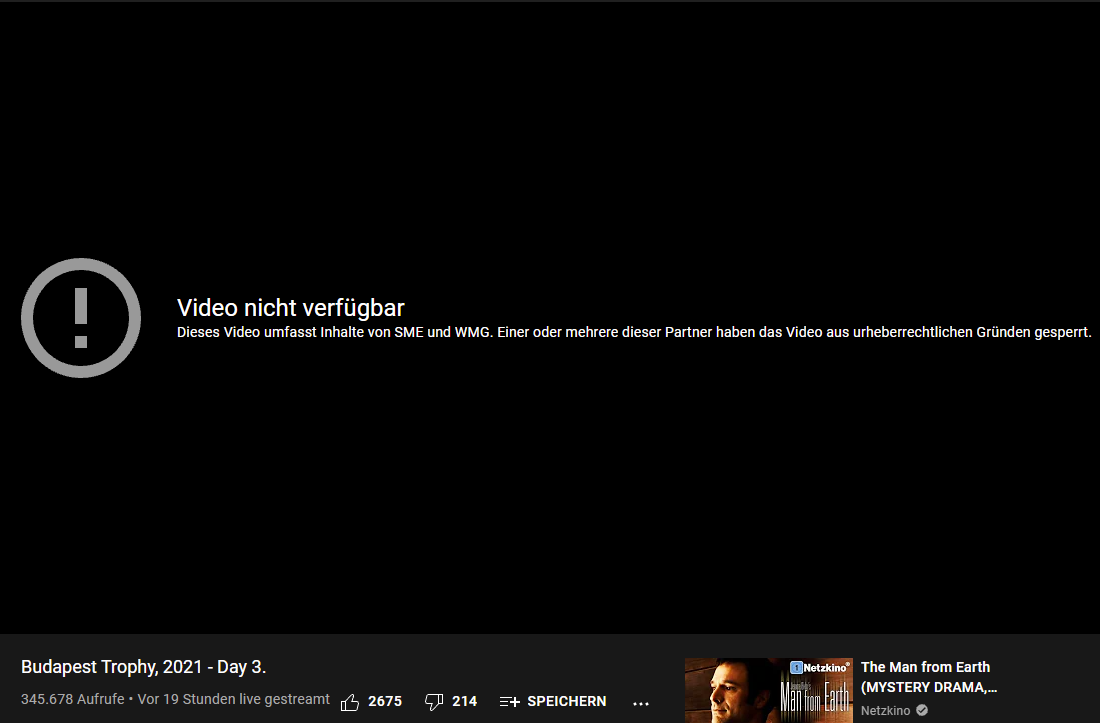The height and width of the screenshot is (723, 1100).
Task: Click the Netzkino logo on the thumbnail
Action: pos(820,667)
